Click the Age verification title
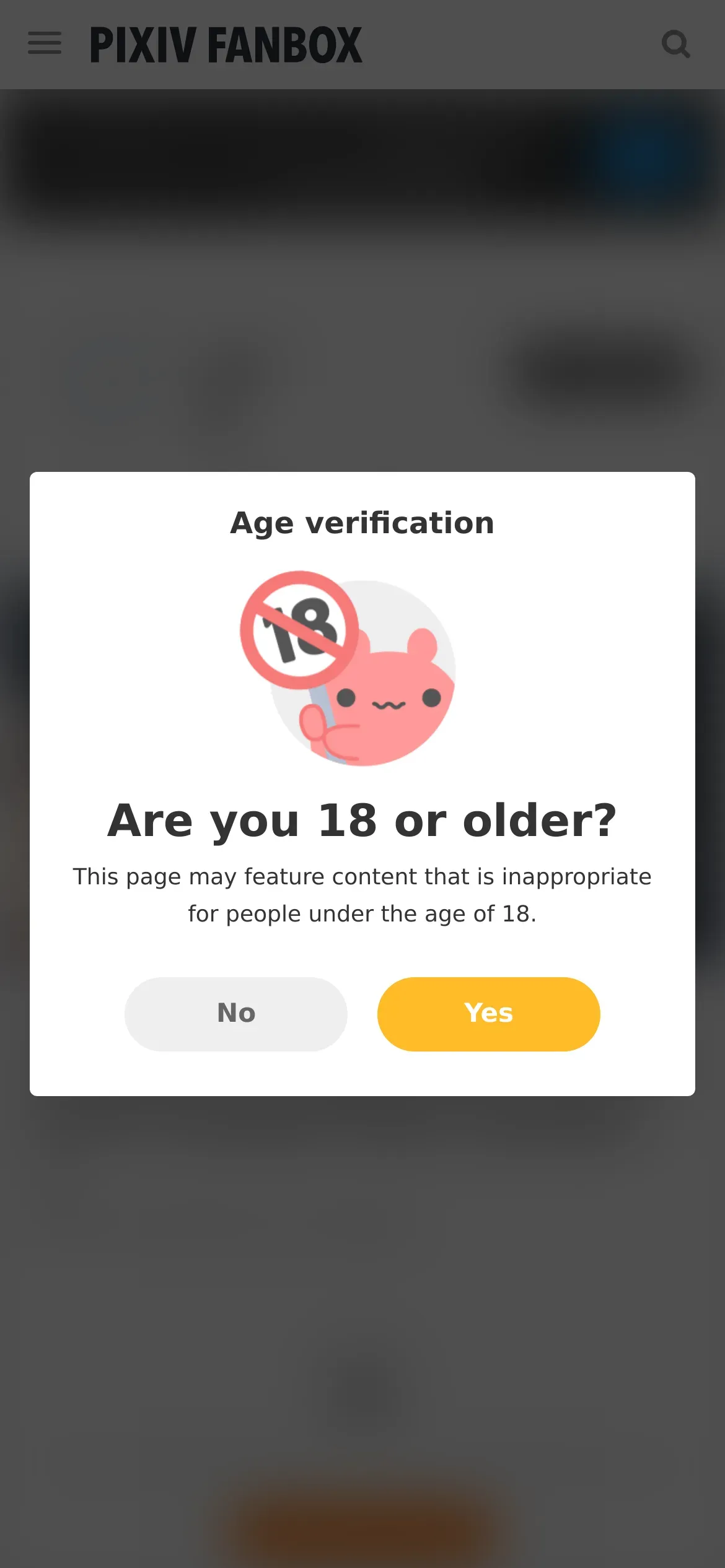This screenshot has height=1568, width=725. (x=362, y=523)
